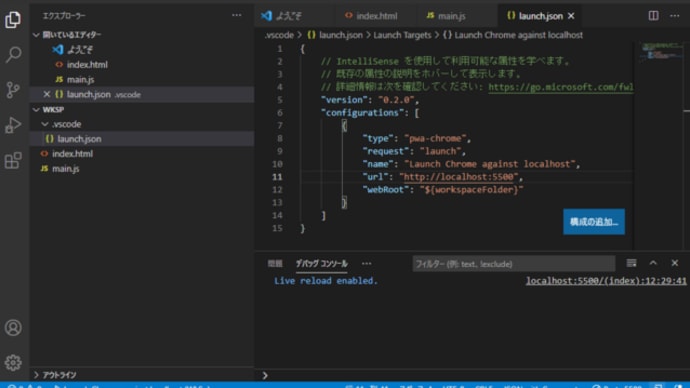Click the エクスプローラー panel title
Image resolution: width=690 pixels, height=388 pixels.
[x=64, y=16]
